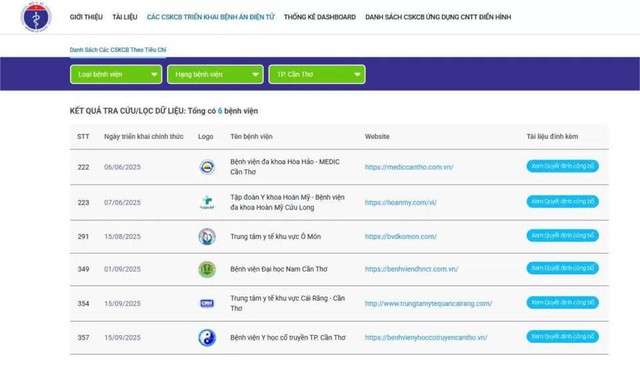This screenshot has height=371, width=640.
Task: Click the STT number 349
Action: click(x=83, y=269)
